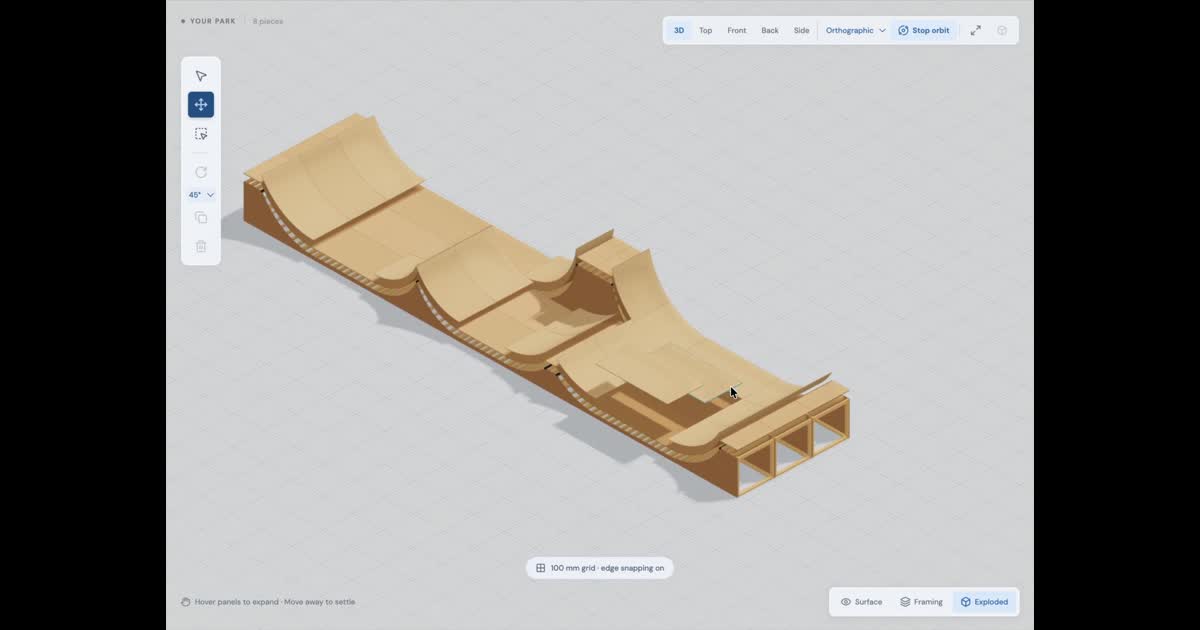Toggle the Surface display mode
This screenshot has width=1200, height=630.
coord(862,602)
